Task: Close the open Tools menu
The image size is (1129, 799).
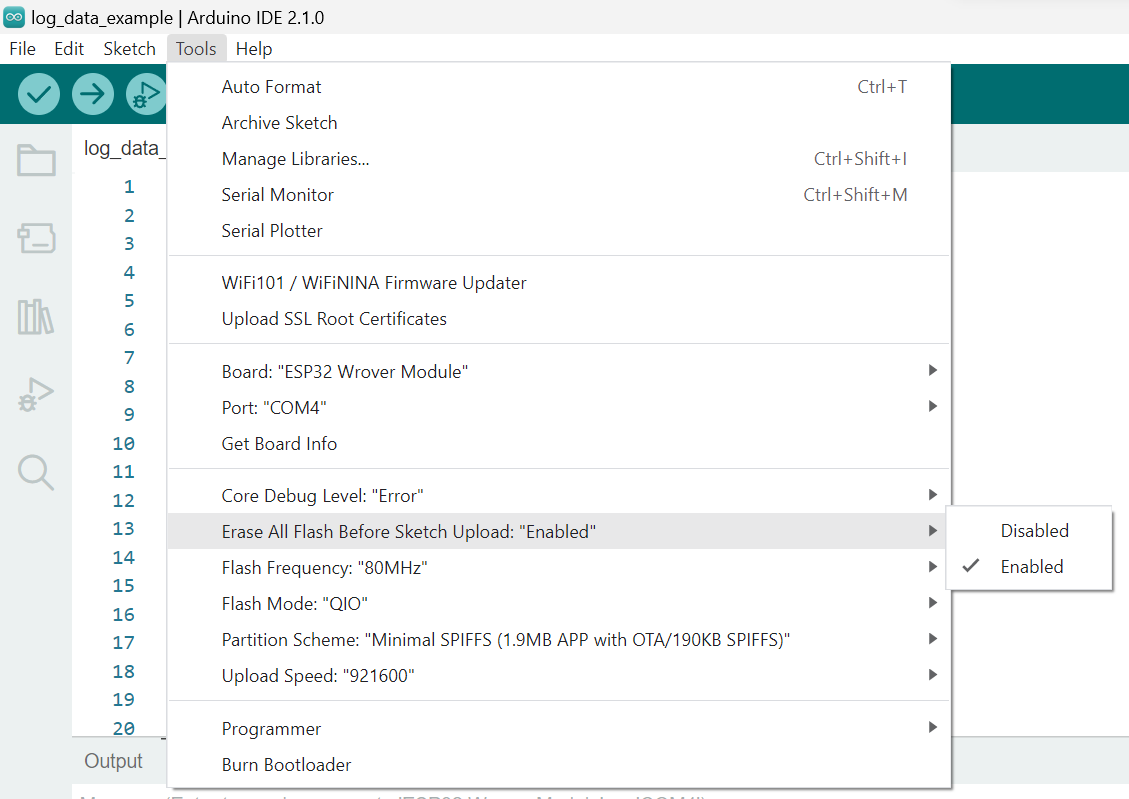Action: point(196,49)
